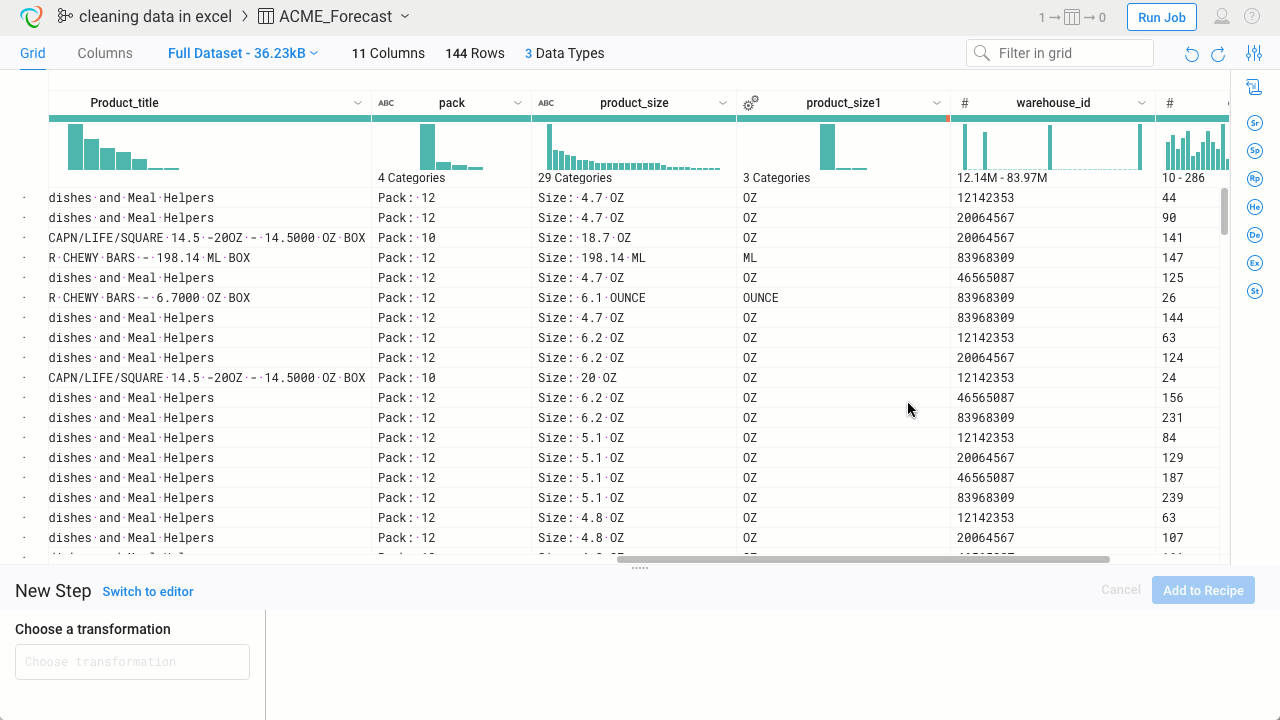The width and height of the screenshot is (1280, 720).
Task: Open the Trifacta home logo
Action: 32,17
